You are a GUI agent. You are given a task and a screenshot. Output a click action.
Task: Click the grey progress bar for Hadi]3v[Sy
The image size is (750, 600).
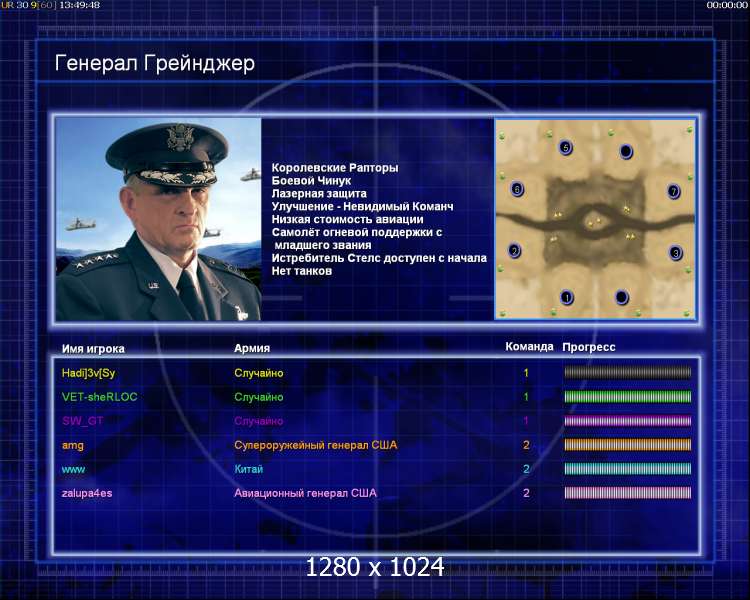point(628,372)
